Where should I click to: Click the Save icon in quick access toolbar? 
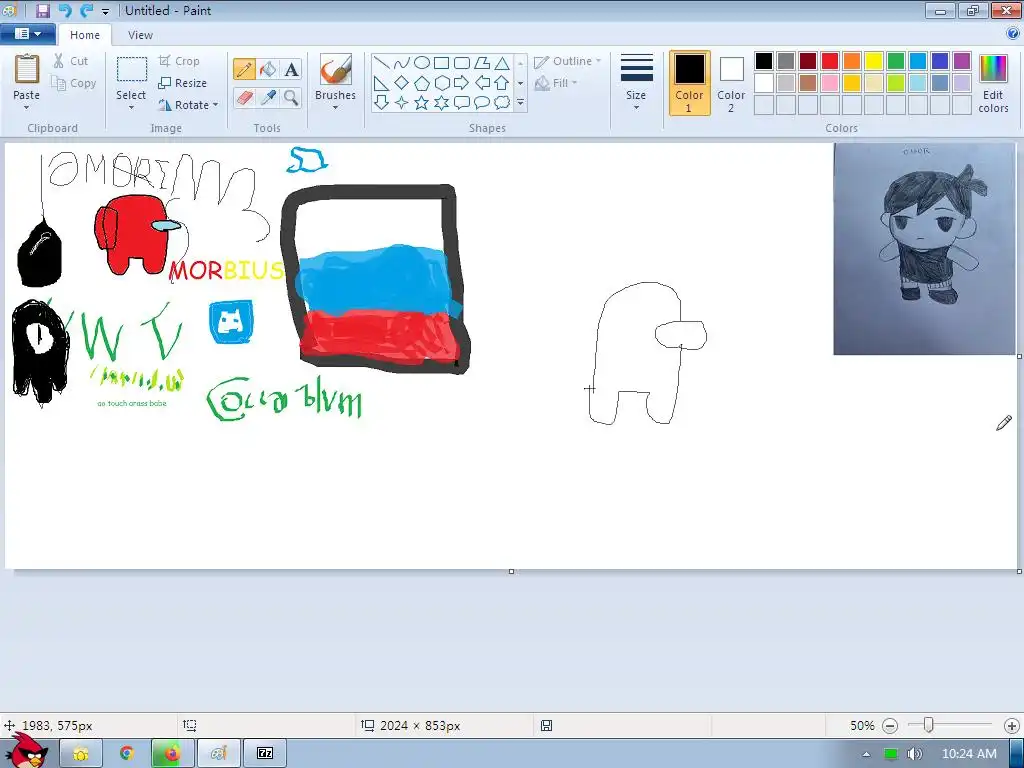[x=42, y=10]
